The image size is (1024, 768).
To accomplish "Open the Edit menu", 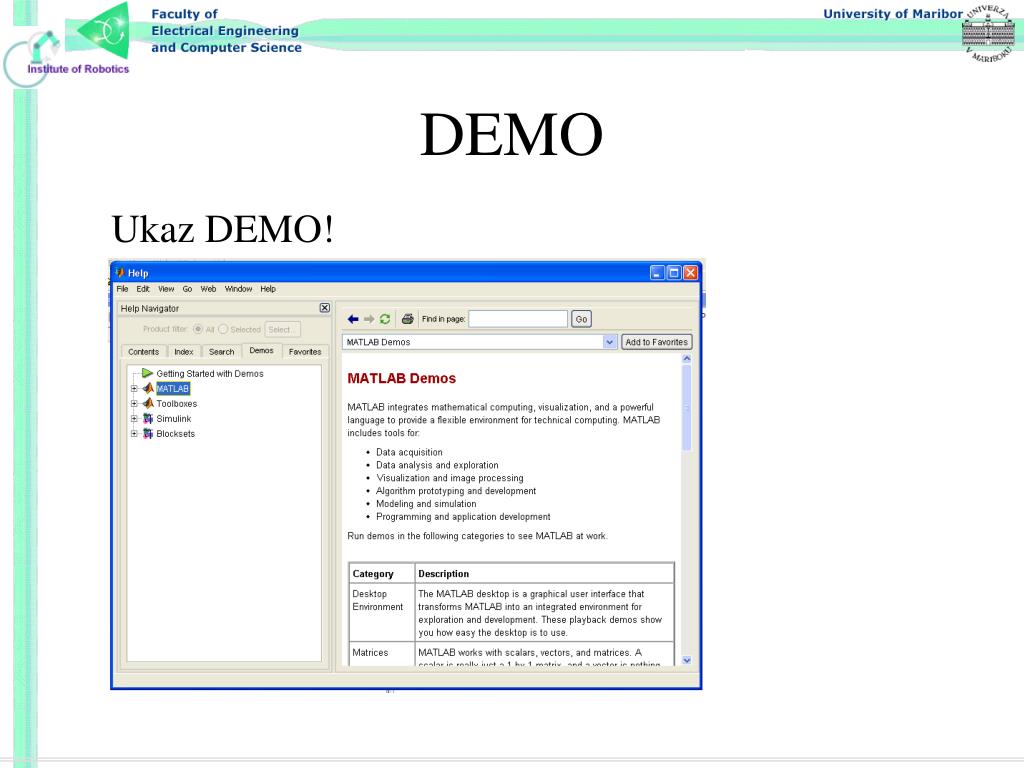I will tap(143, 289).
